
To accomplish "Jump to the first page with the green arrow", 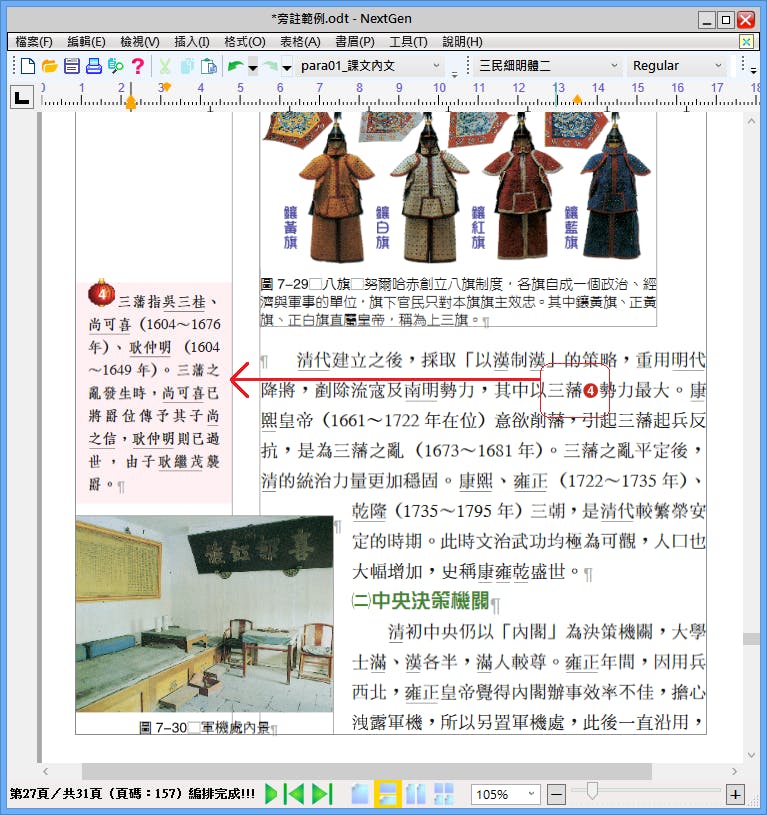I will [x=295, y=794].
